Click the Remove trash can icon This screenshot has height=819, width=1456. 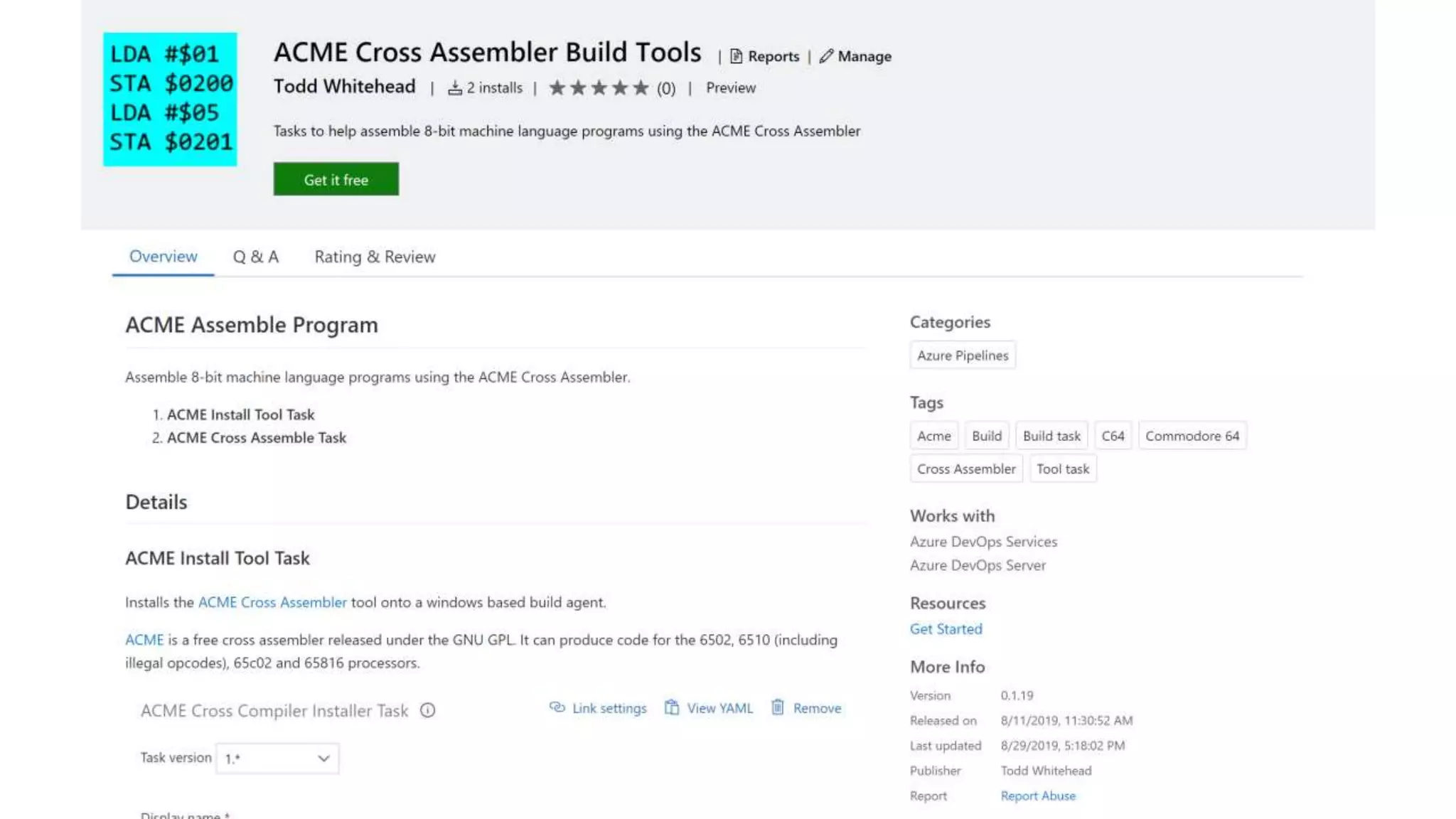[778, 707]
